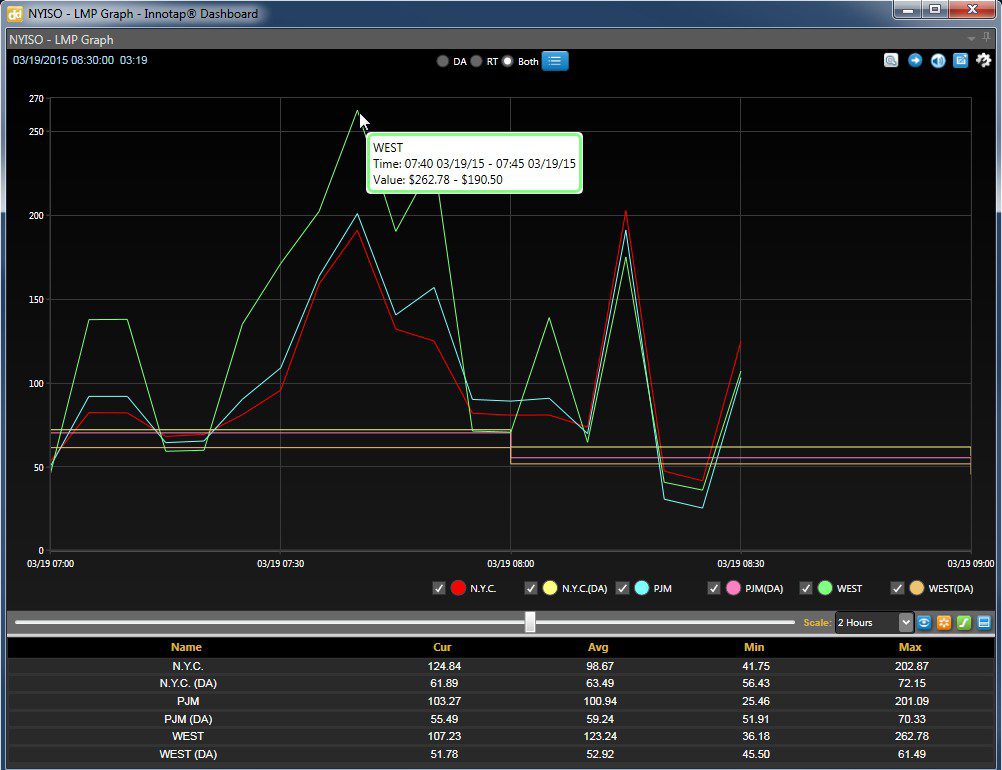Open graph settings gear icon

[x=983, y=60]
